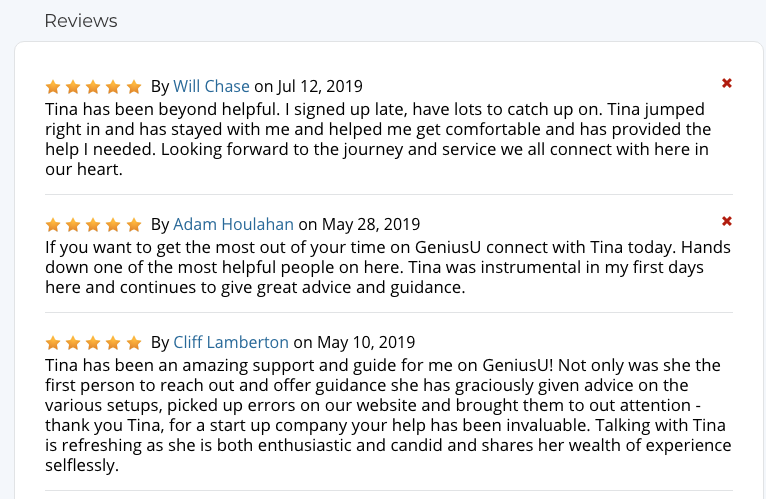This screenshot has height=499, width=766.
Task: Remove Adam Houlahan's review using red X
Action: [x=727, y=221]
